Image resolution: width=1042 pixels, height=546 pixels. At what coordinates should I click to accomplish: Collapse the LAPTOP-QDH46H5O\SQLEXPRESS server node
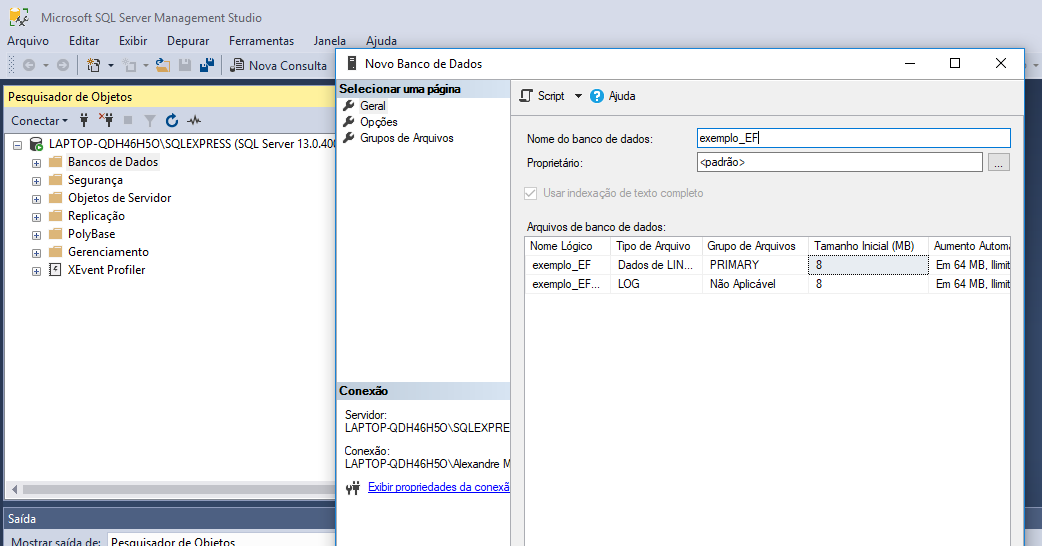click(x=18, y=145)
